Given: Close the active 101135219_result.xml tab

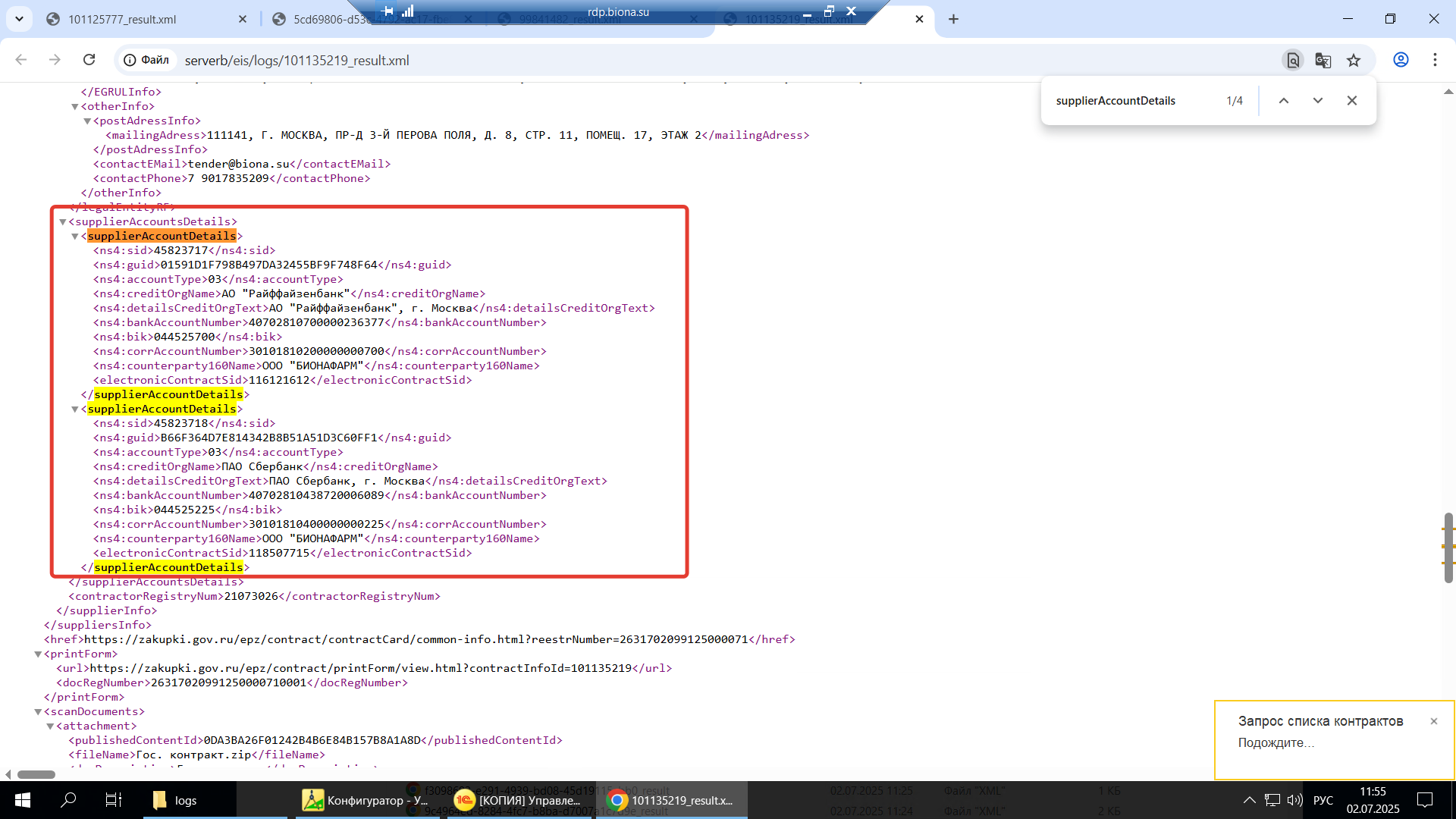Looking at the screenshot, I should [919, 19].
